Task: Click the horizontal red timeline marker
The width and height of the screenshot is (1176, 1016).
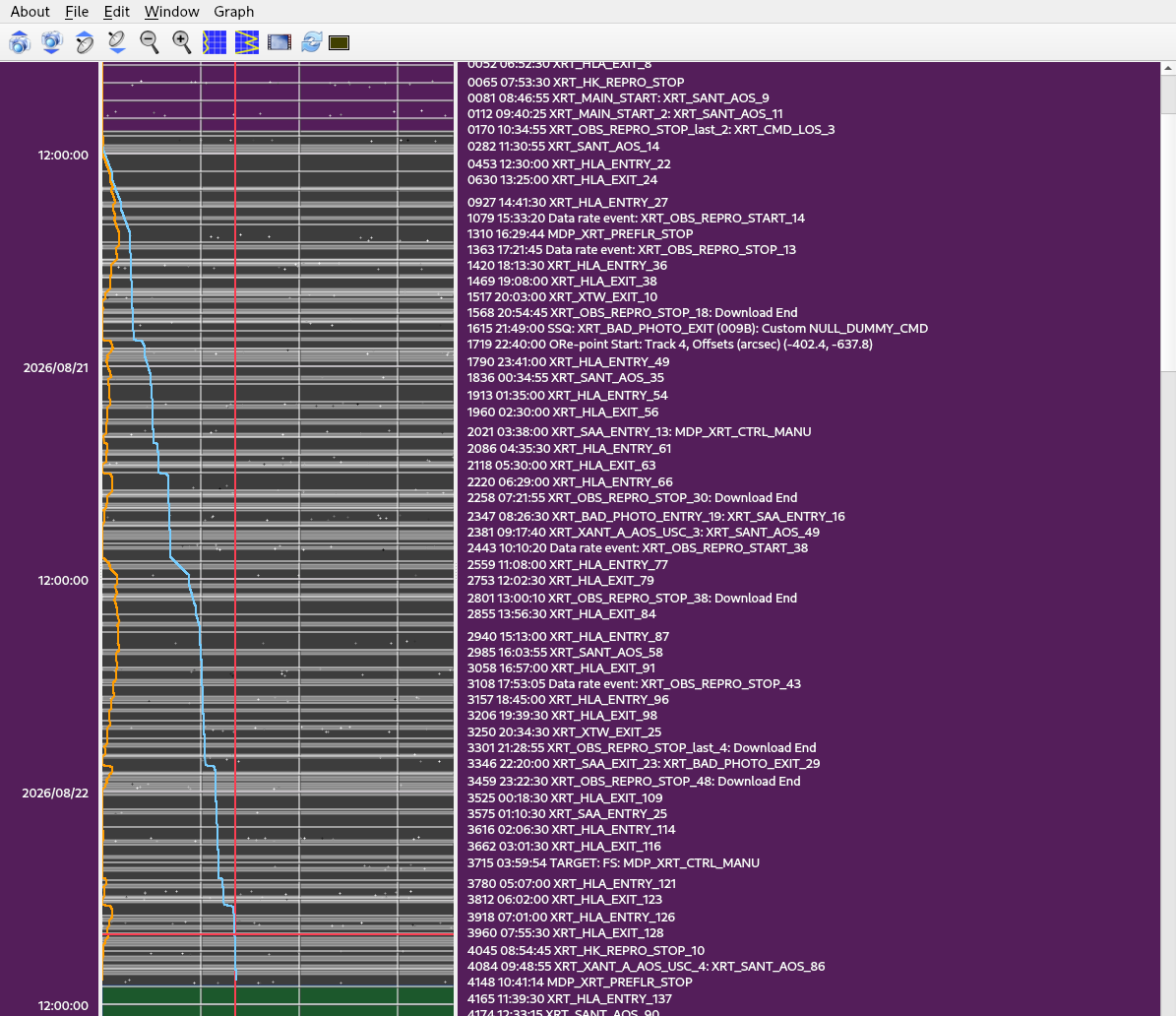Action: click(x=278, y=934)
